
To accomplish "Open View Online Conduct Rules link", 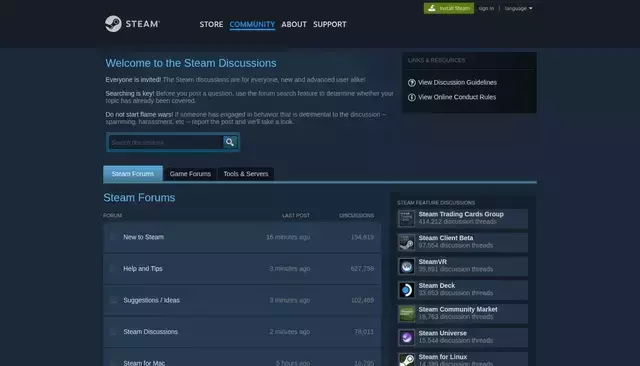I will [x=457, y=97].
